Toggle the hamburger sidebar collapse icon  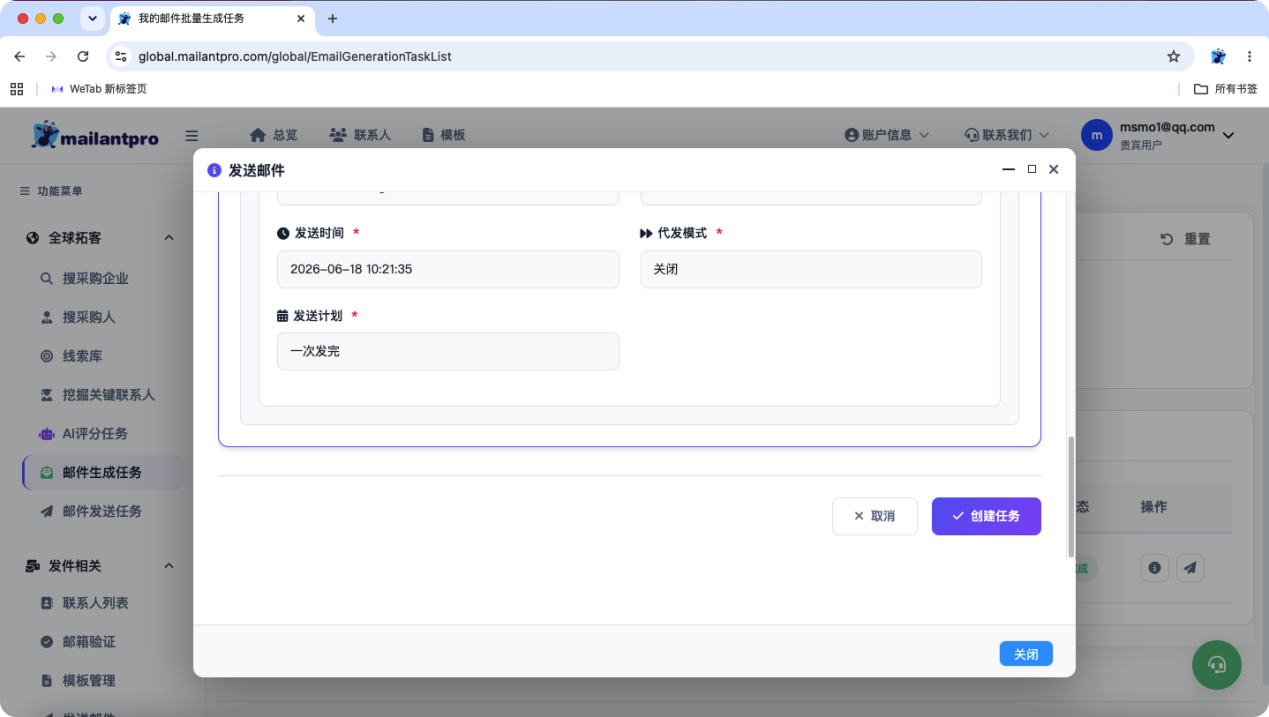coord(192,136)
